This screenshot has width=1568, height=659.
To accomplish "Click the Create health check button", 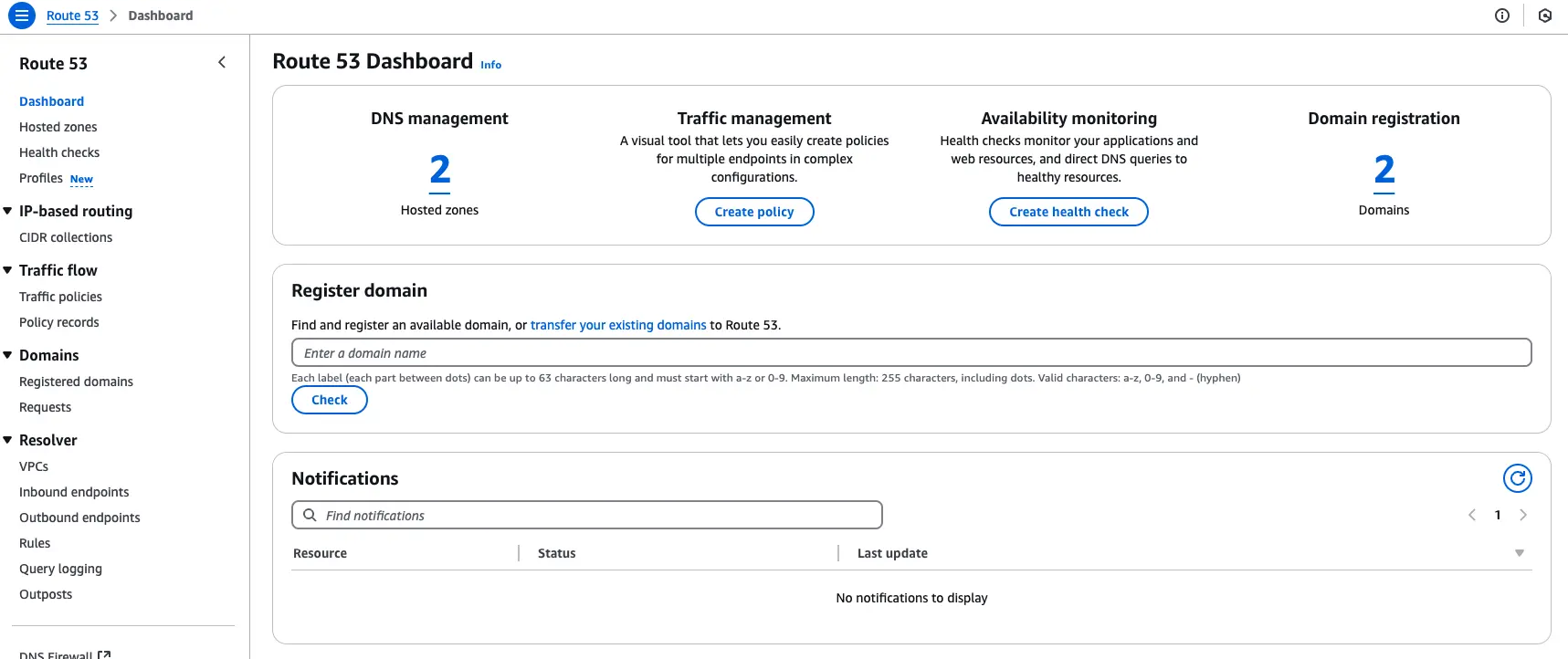I will tap(1068, 212).
